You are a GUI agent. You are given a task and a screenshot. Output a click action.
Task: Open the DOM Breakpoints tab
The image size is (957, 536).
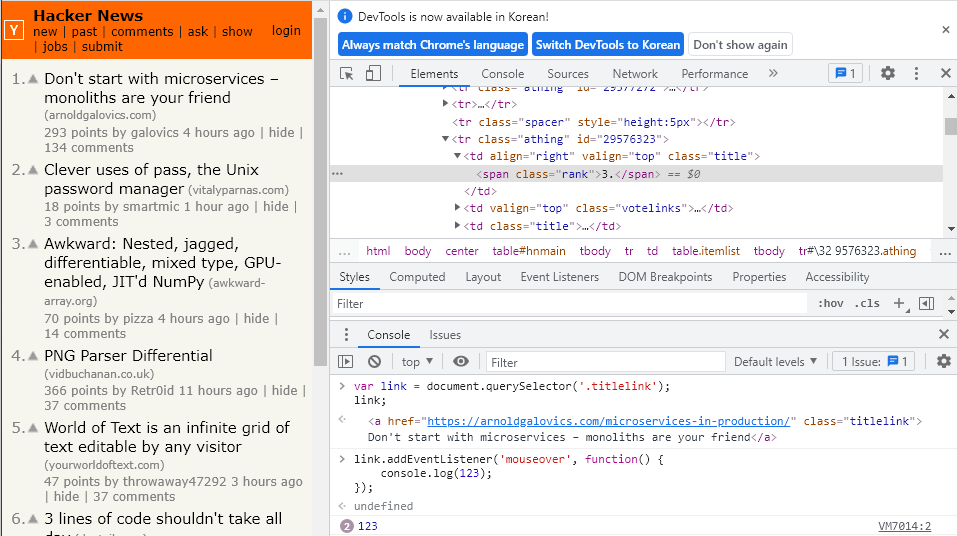665,277
